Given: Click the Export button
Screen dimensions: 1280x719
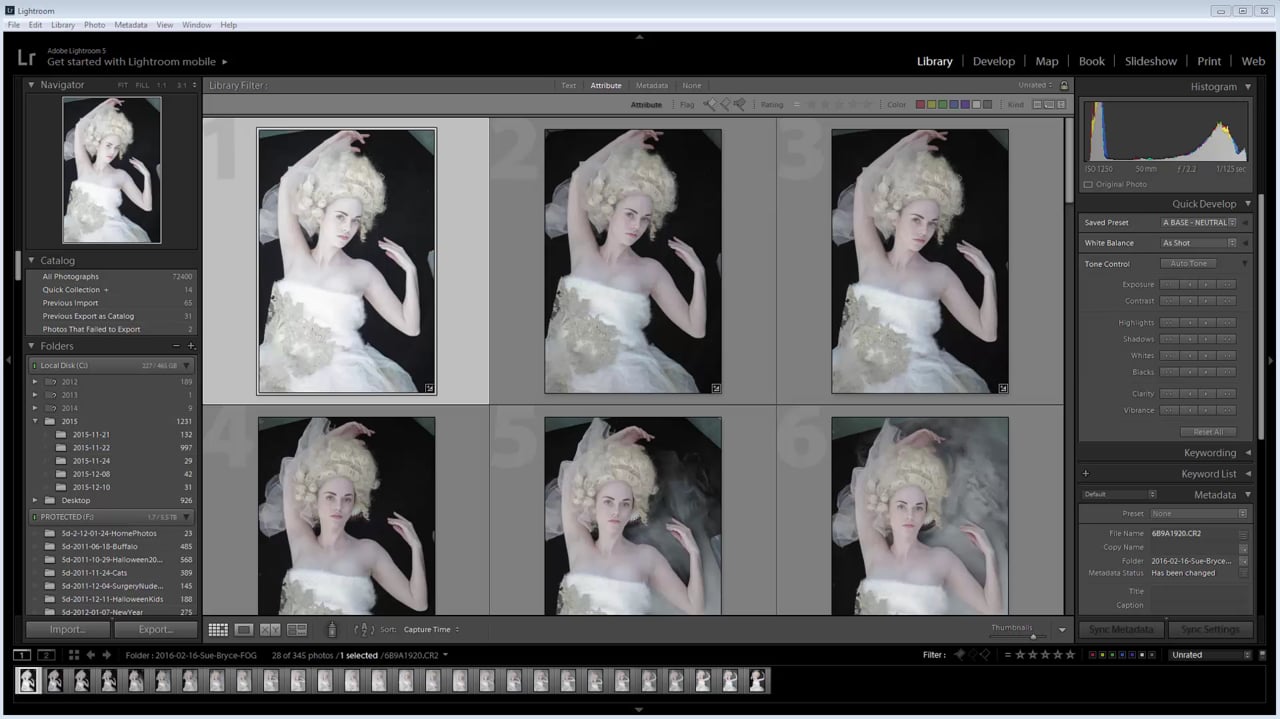Looking at the screenshot, I should coord(155,630).
